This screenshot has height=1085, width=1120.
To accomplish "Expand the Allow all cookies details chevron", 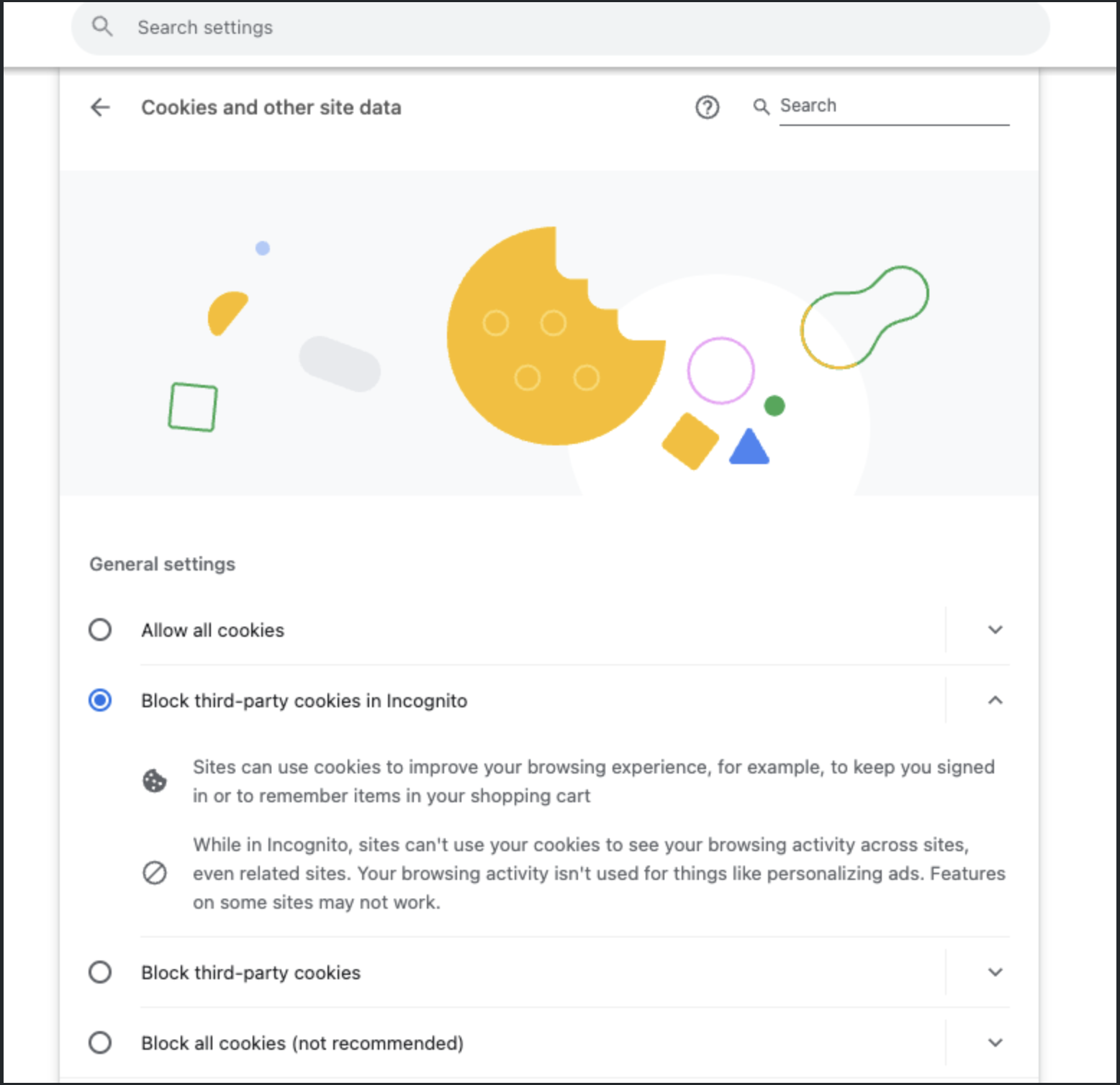I will [995, 630].
